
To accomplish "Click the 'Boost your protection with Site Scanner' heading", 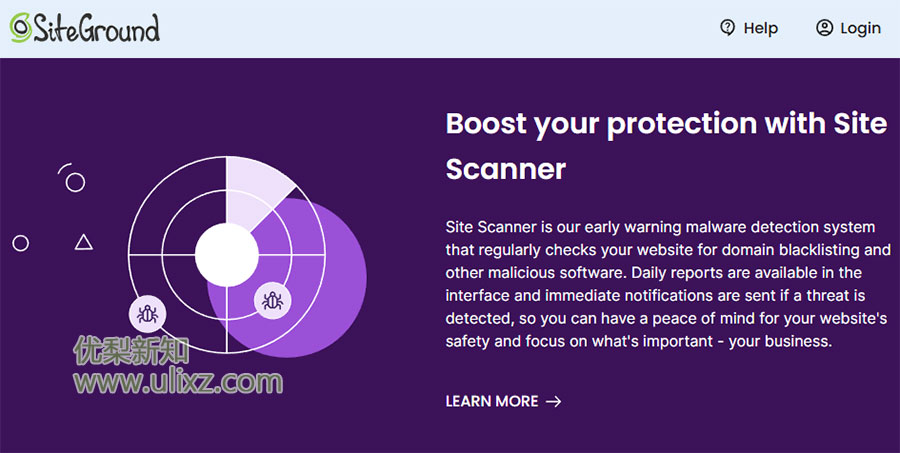I will pos(666,146).
